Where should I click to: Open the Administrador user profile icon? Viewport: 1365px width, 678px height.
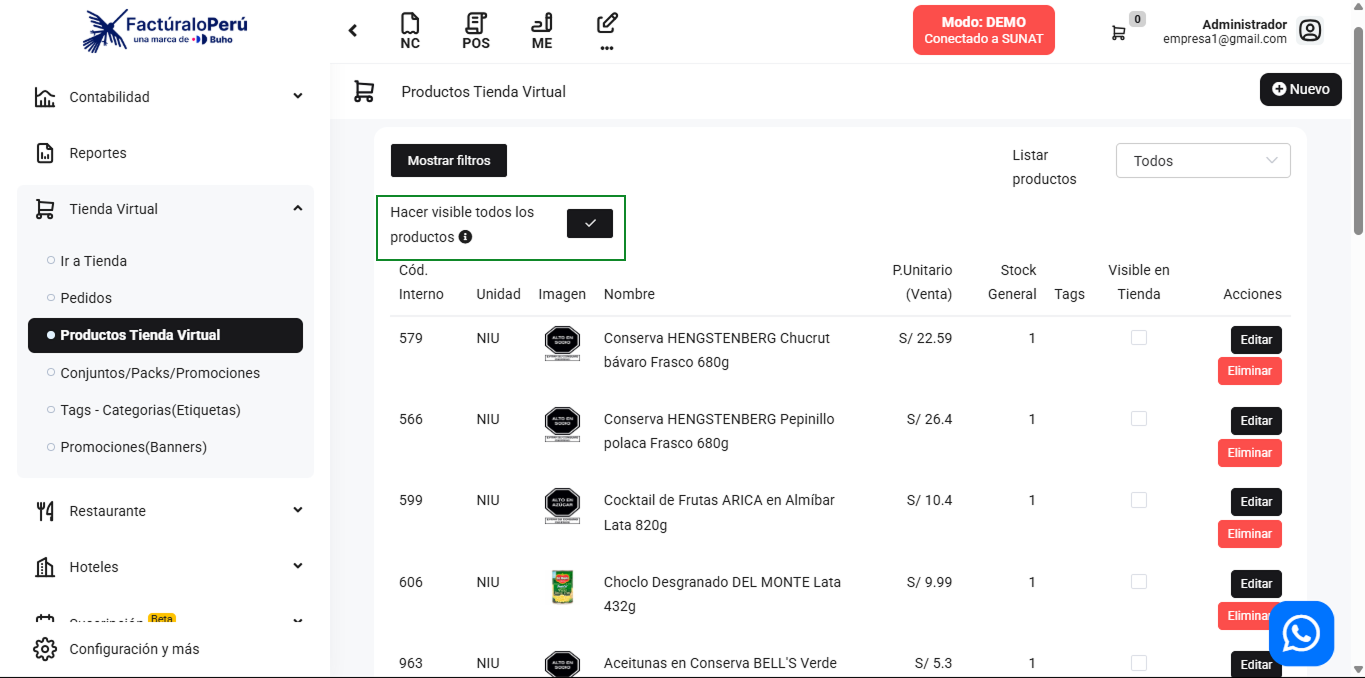click(1310, 31)
